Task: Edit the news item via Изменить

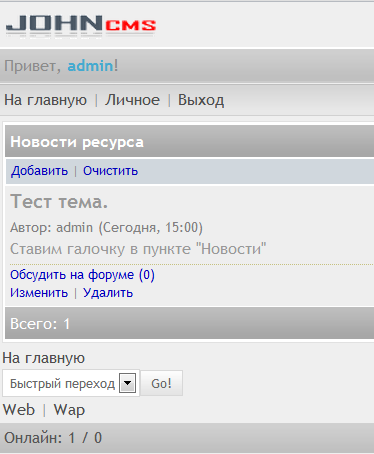Action: click(39, 293)
